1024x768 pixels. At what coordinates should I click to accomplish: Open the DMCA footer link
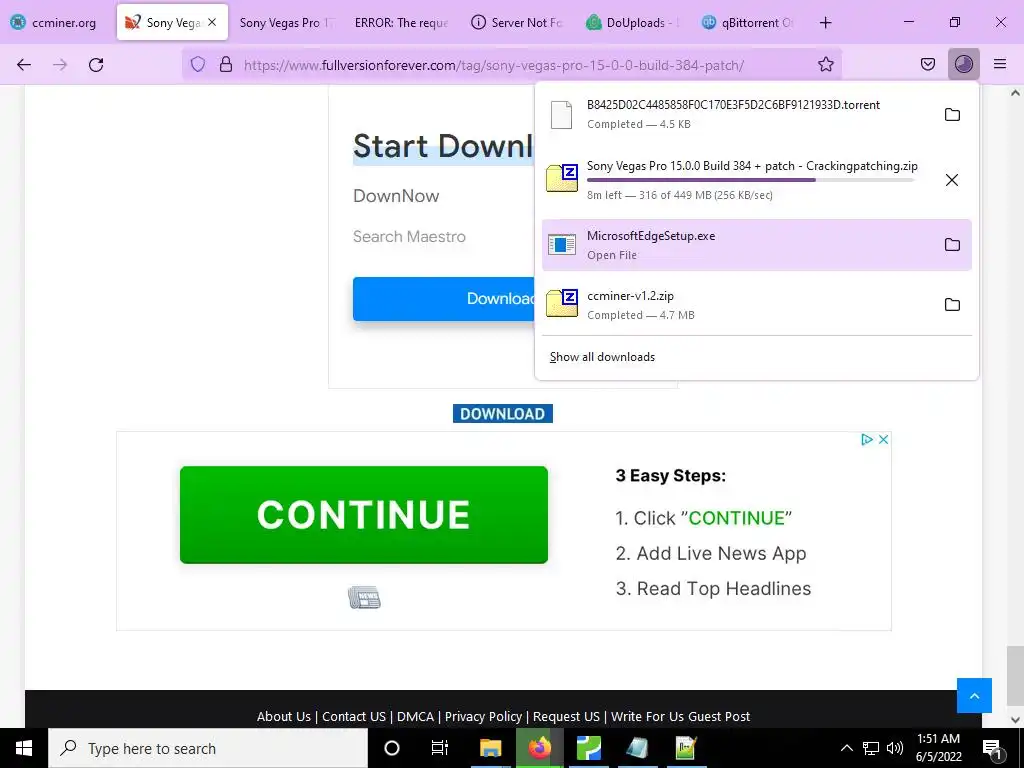tap(415, 716)
